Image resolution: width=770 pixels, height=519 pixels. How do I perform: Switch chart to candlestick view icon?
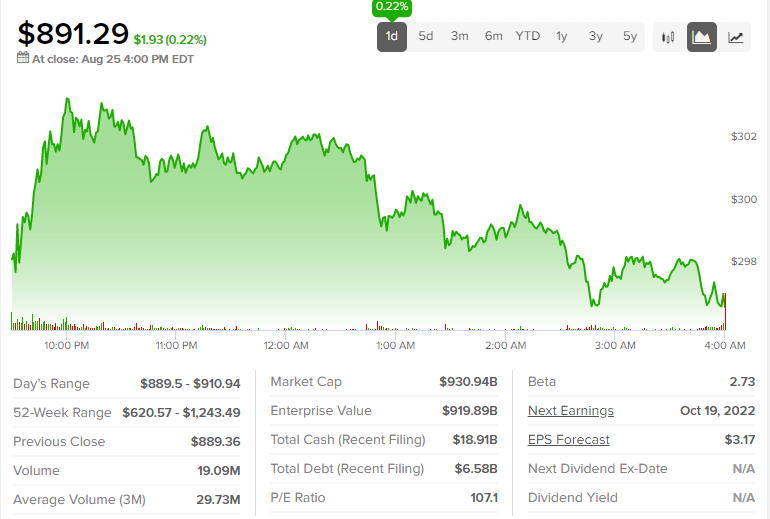pyautogui.click(x=668, y=37)
